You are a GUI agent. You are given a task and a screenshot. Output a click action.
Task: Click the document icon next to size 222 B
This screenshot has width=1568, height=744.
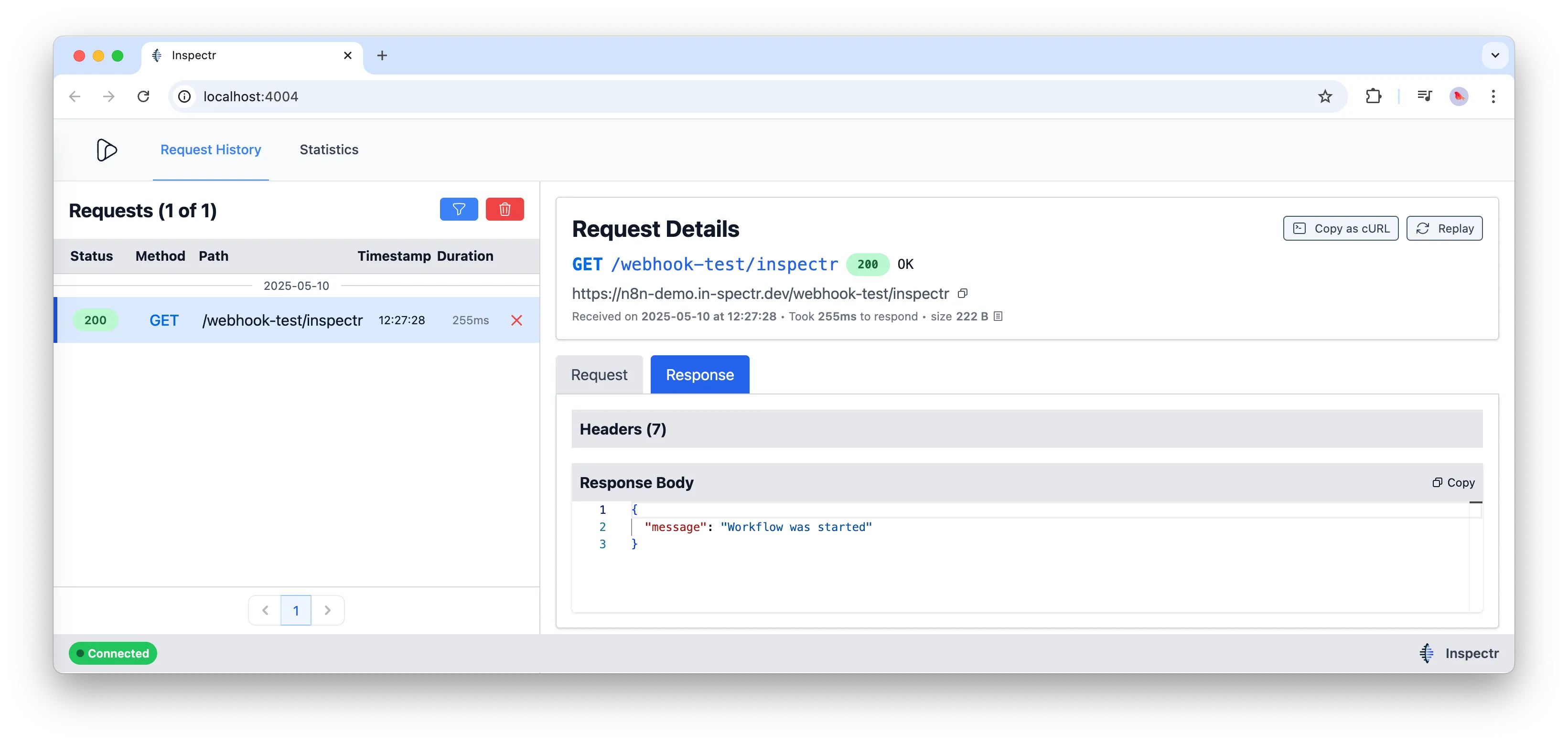point(997,316)
